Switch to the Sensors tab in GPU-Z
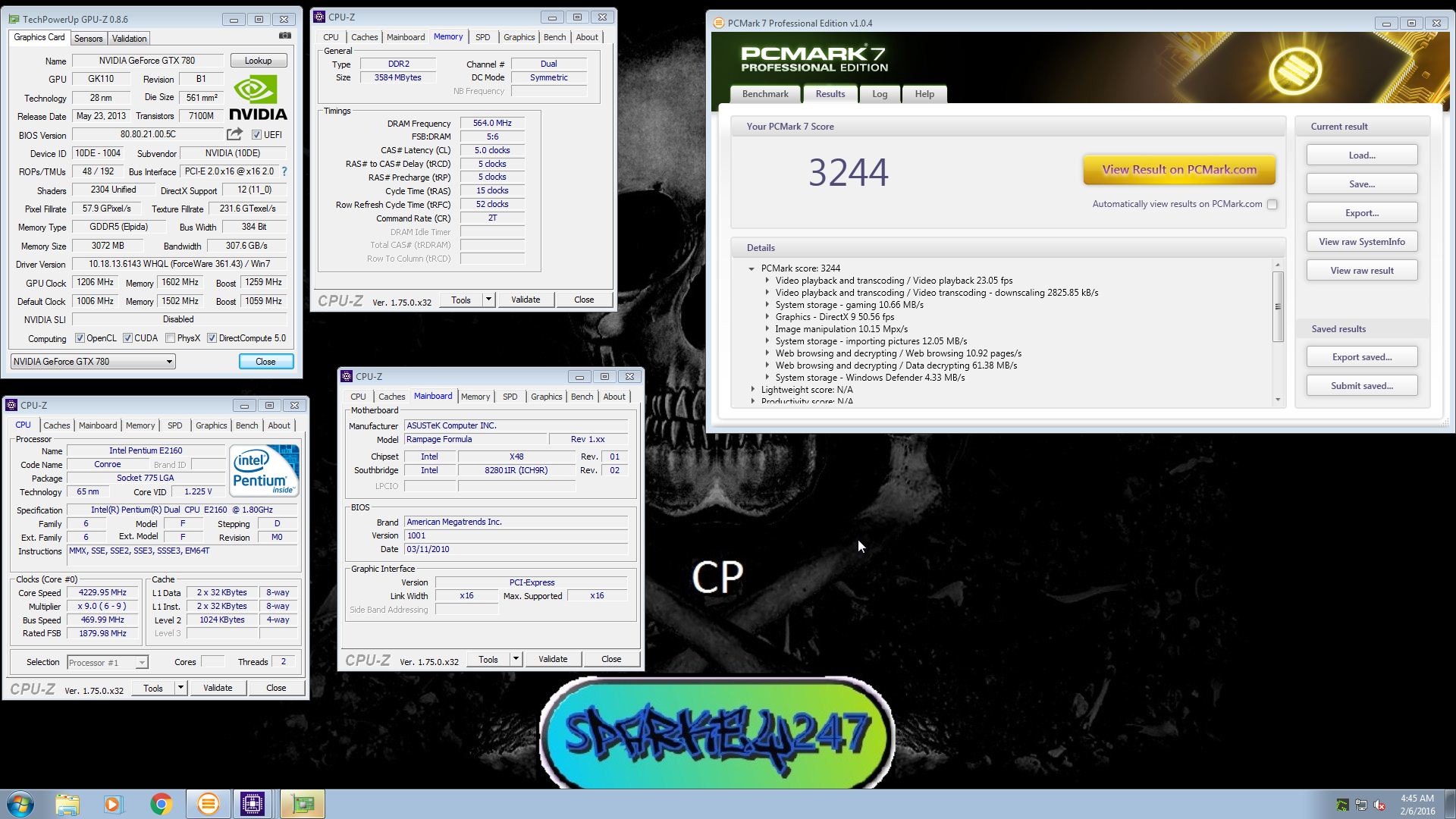The width and height of the screenshot is (1456, 819). [x=88, y=39]
